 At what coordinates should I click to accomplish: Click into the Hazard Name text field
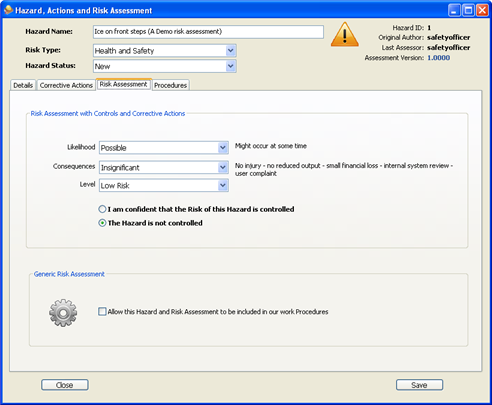click(x=208, y=32)
